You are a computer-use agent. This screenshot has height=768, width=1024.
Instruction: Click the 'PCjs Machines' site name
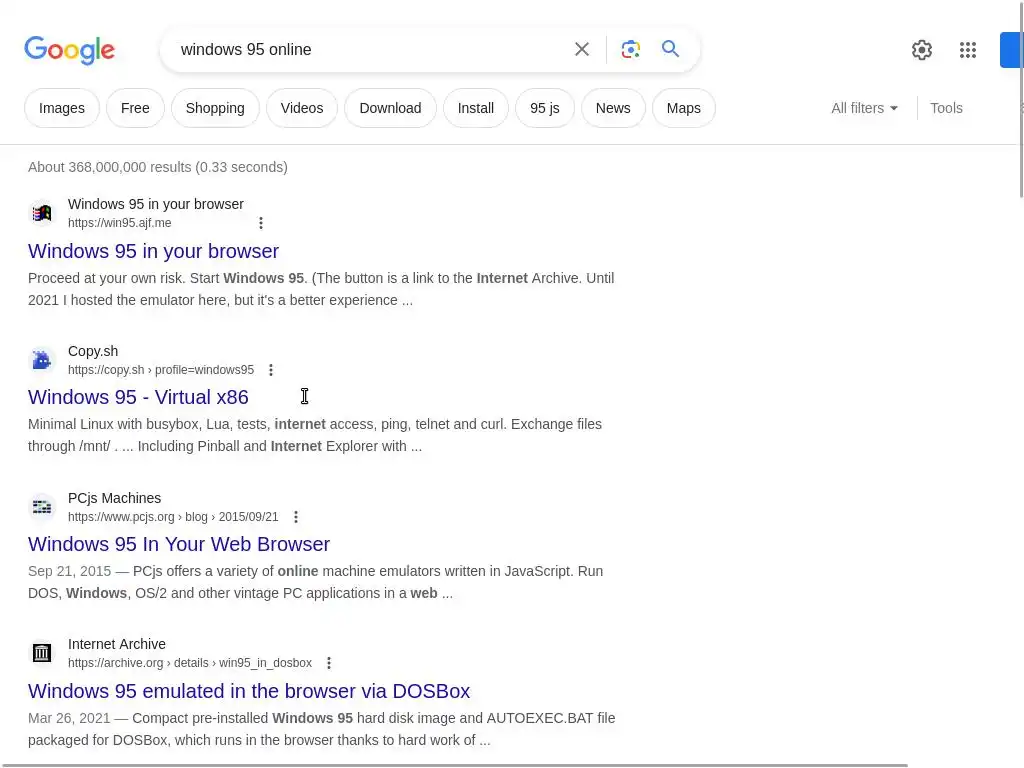click(114, 498)
